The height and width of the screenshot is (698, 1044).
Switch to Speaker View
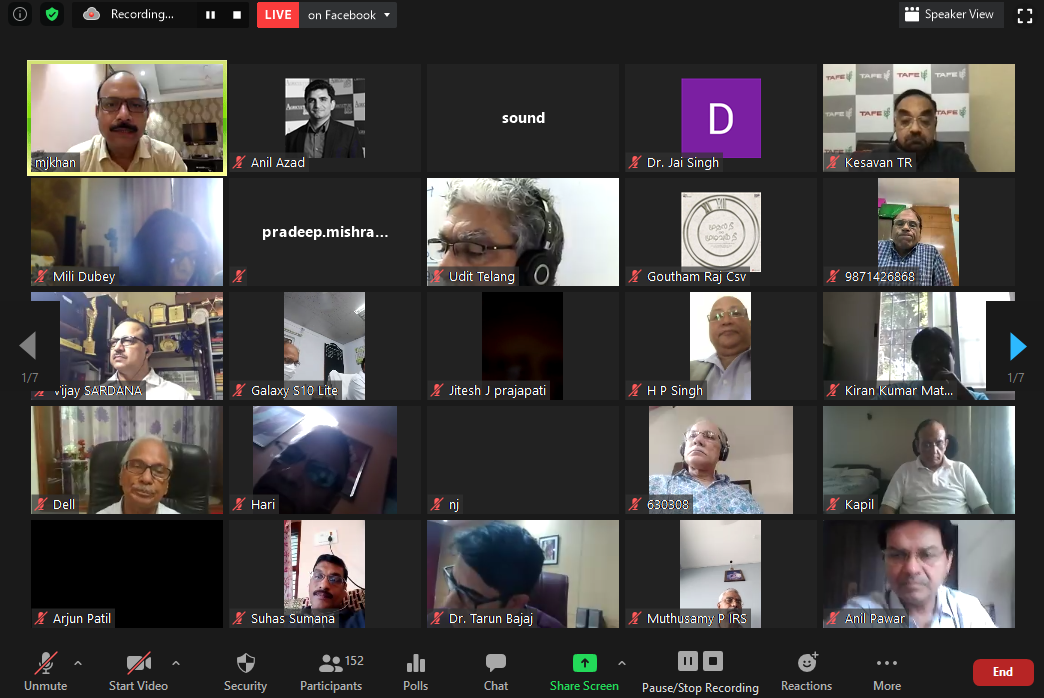pyautogui.click(x=948, y=15)
